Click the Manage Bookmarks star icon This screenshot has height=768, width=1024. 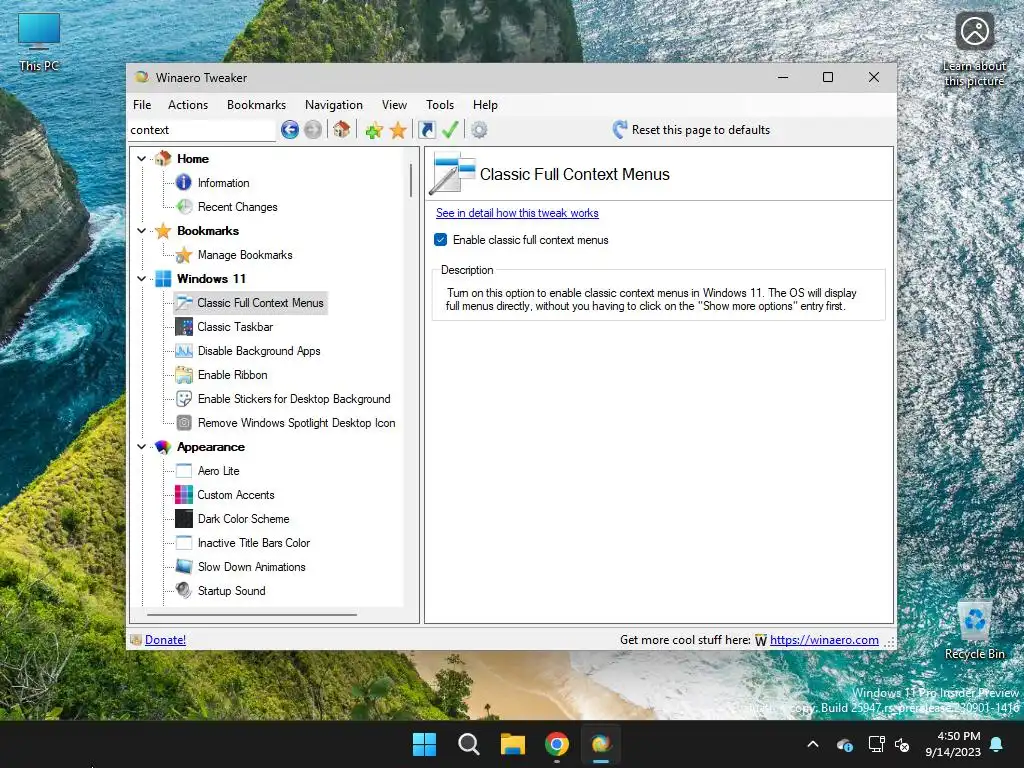184,255
